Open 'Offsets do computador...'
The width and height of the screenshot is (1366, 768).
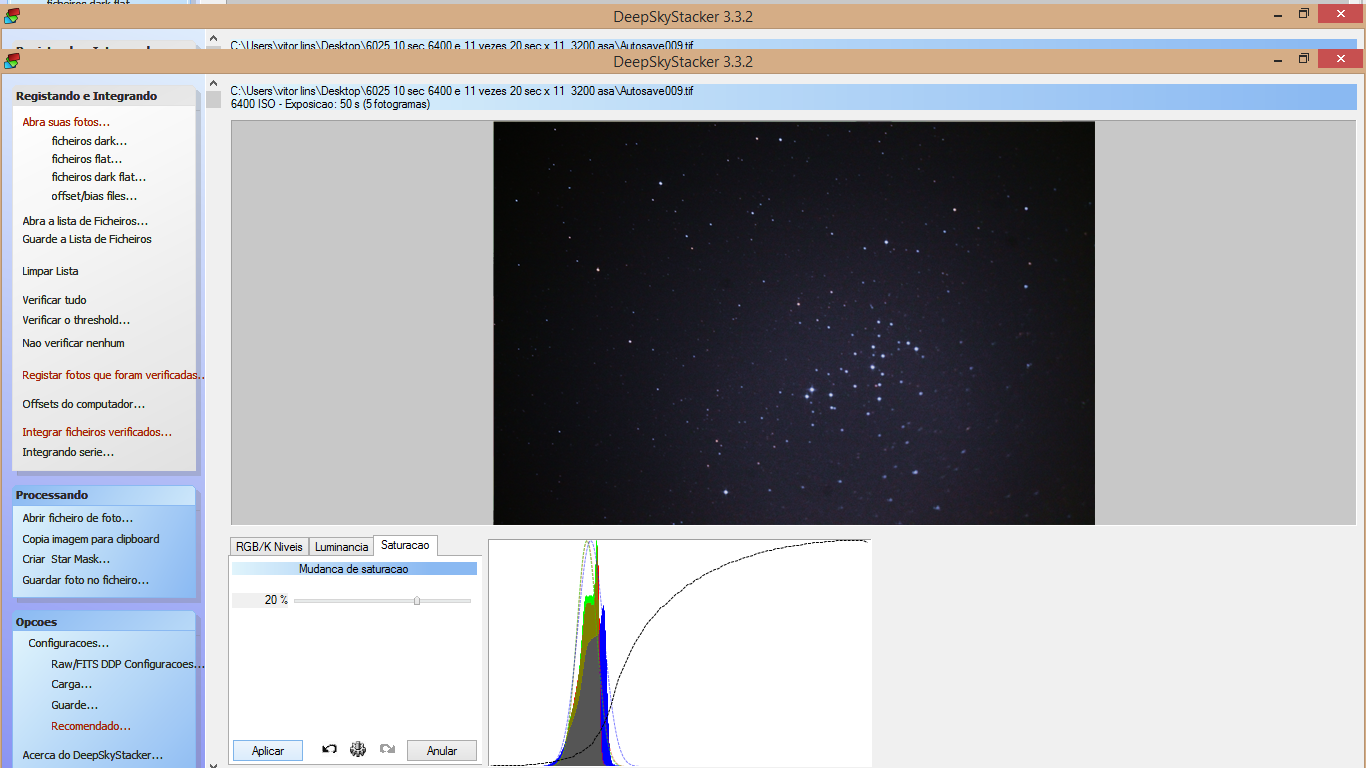pyautogui.click(x=84, y=404)
